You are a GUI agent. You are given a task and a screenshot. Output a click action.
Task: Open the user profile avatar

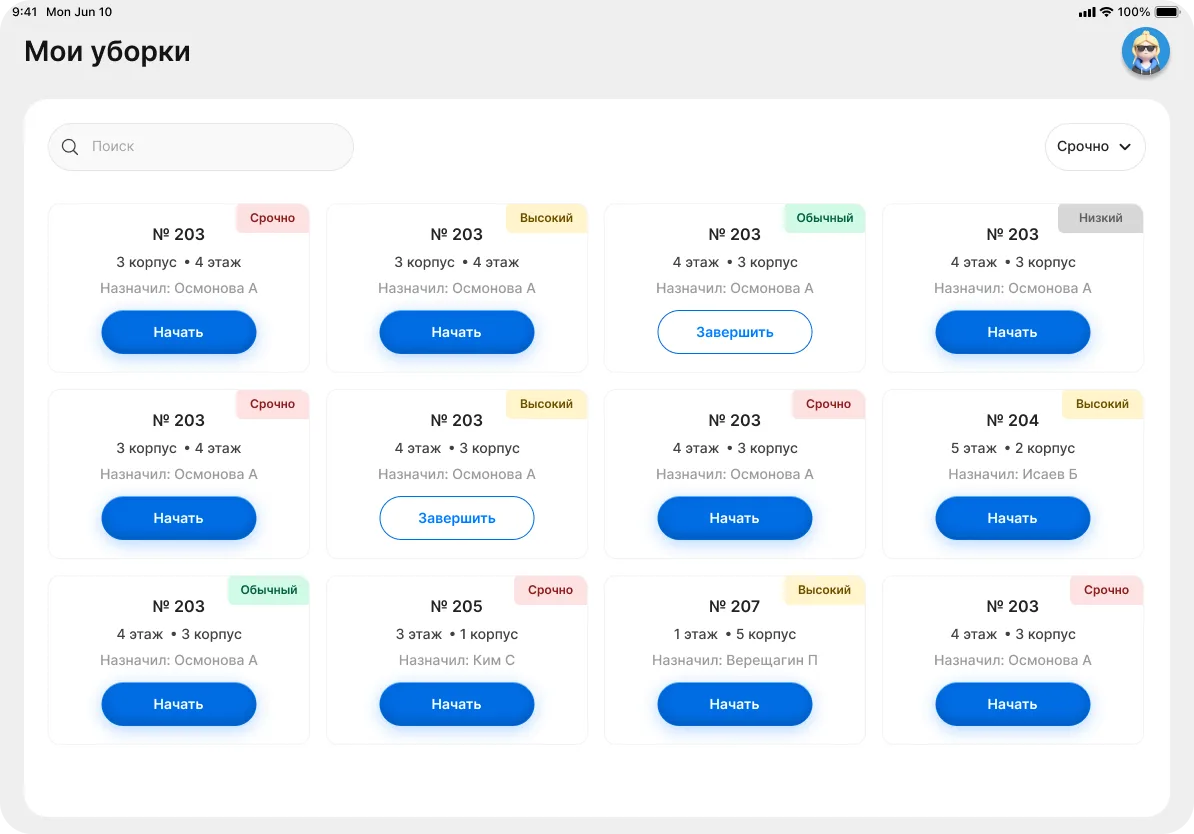(x=1145, y=52)
